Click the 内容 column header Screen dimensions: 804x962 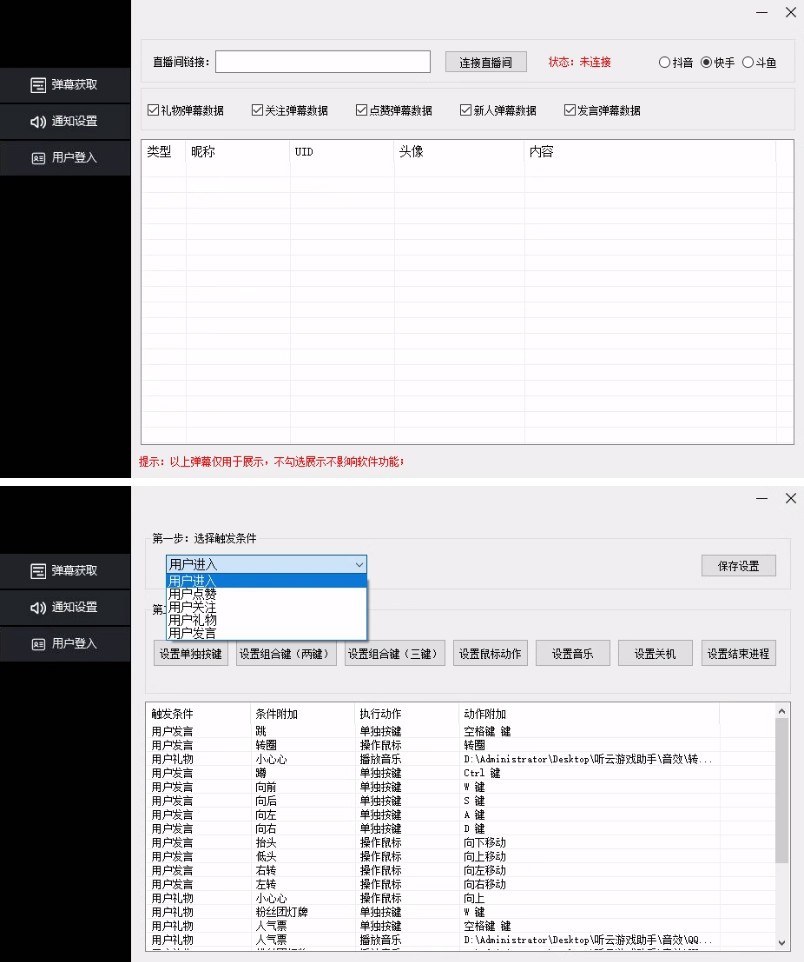tap(650, 152)
